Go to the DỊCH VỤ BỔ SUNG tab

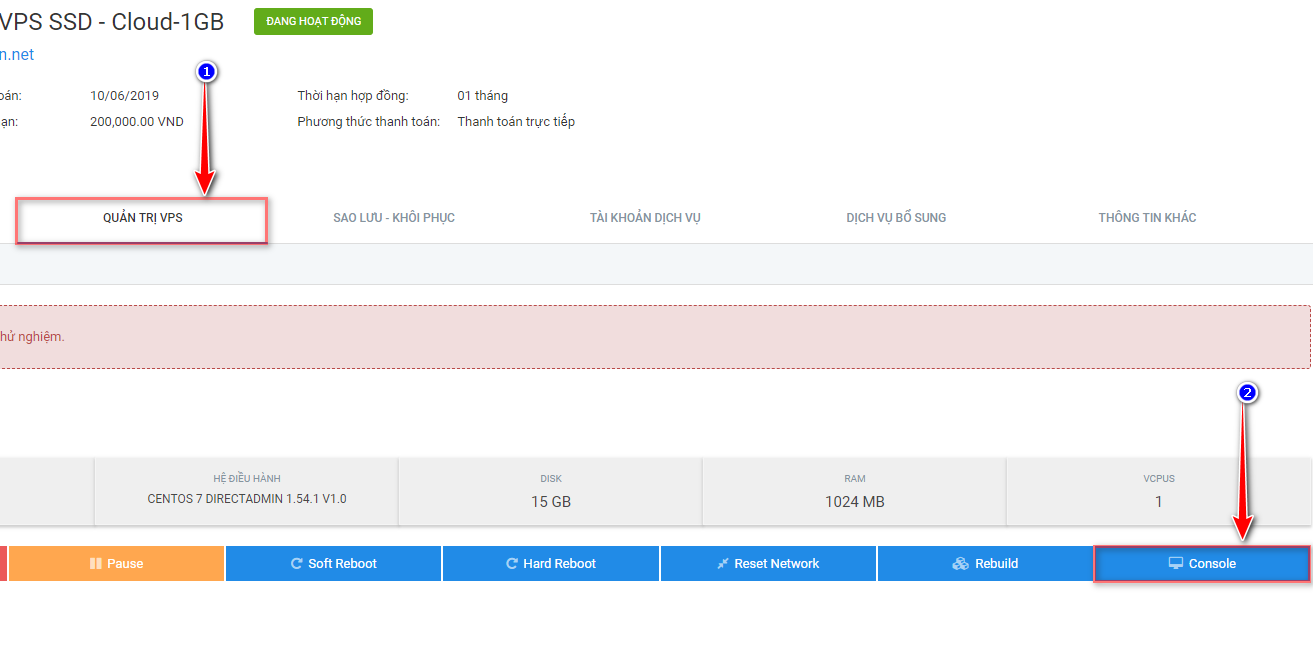pyautogui.click(x=896, y=218)
